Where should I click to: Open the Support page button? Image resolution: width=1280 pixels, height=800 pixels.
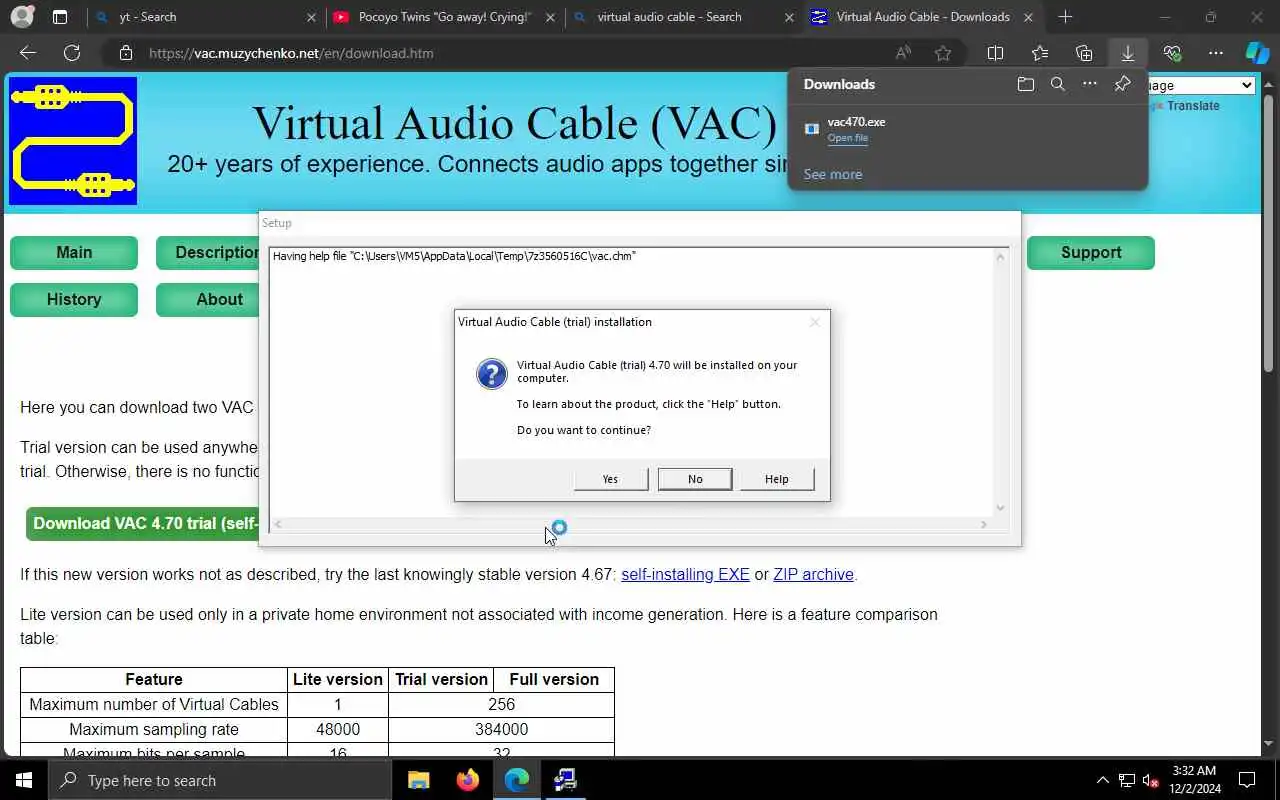[1091, 253]
